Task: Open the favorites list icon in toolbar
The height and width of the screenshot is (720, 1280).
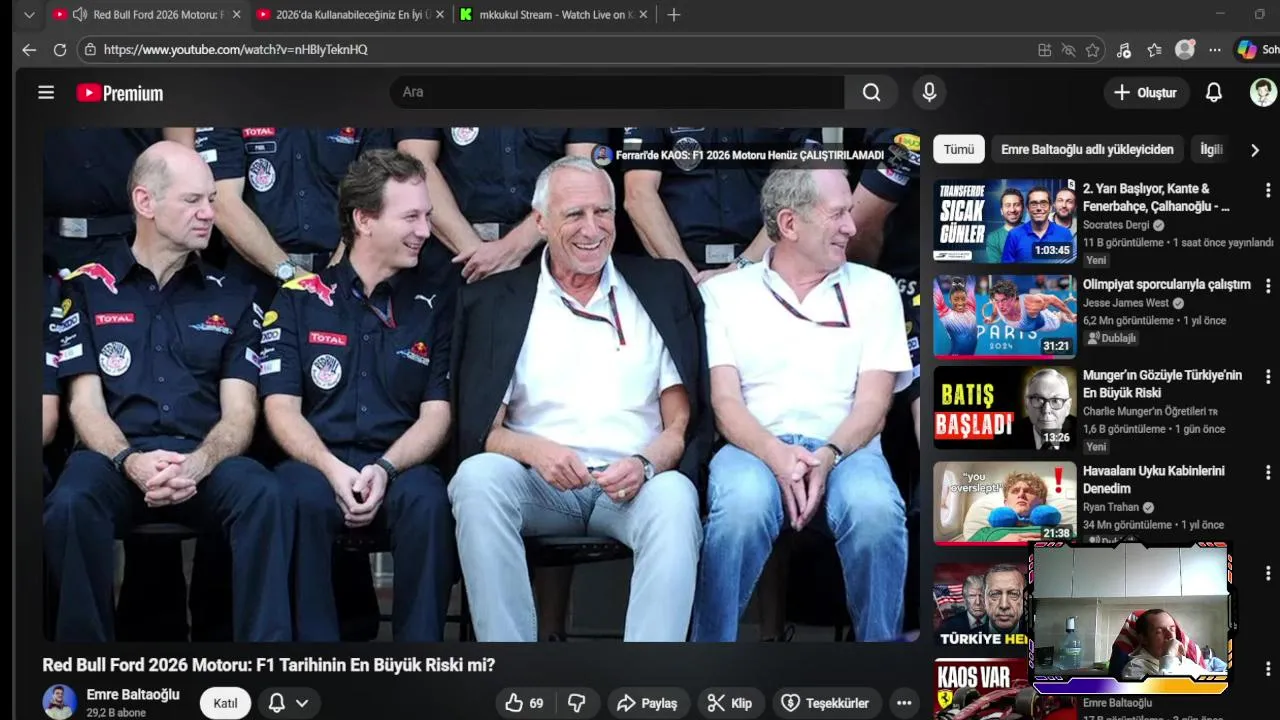Action: click(1155, 49)
